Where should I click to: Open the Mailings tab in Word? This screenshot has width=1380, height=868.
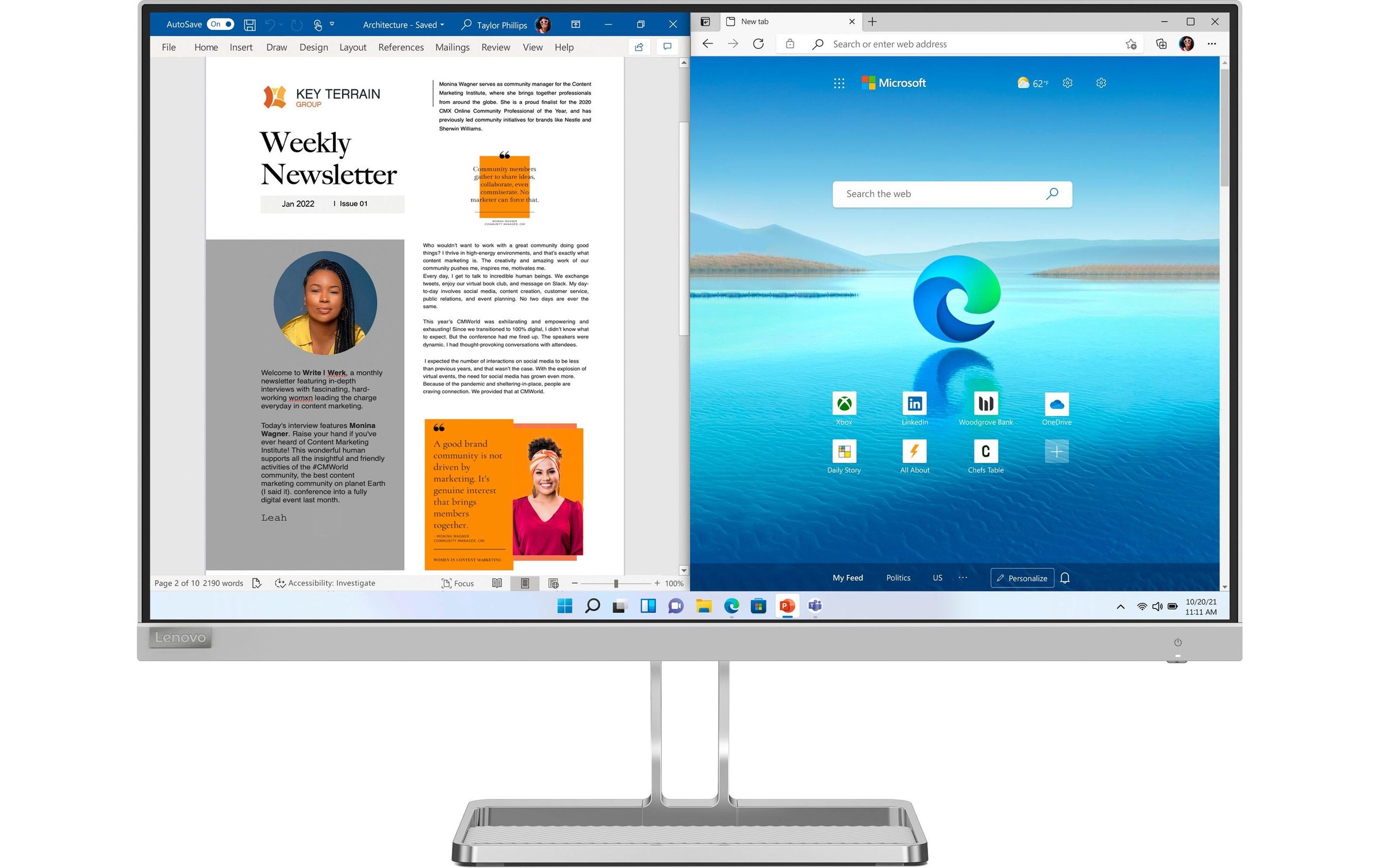[x=452, y=47]
